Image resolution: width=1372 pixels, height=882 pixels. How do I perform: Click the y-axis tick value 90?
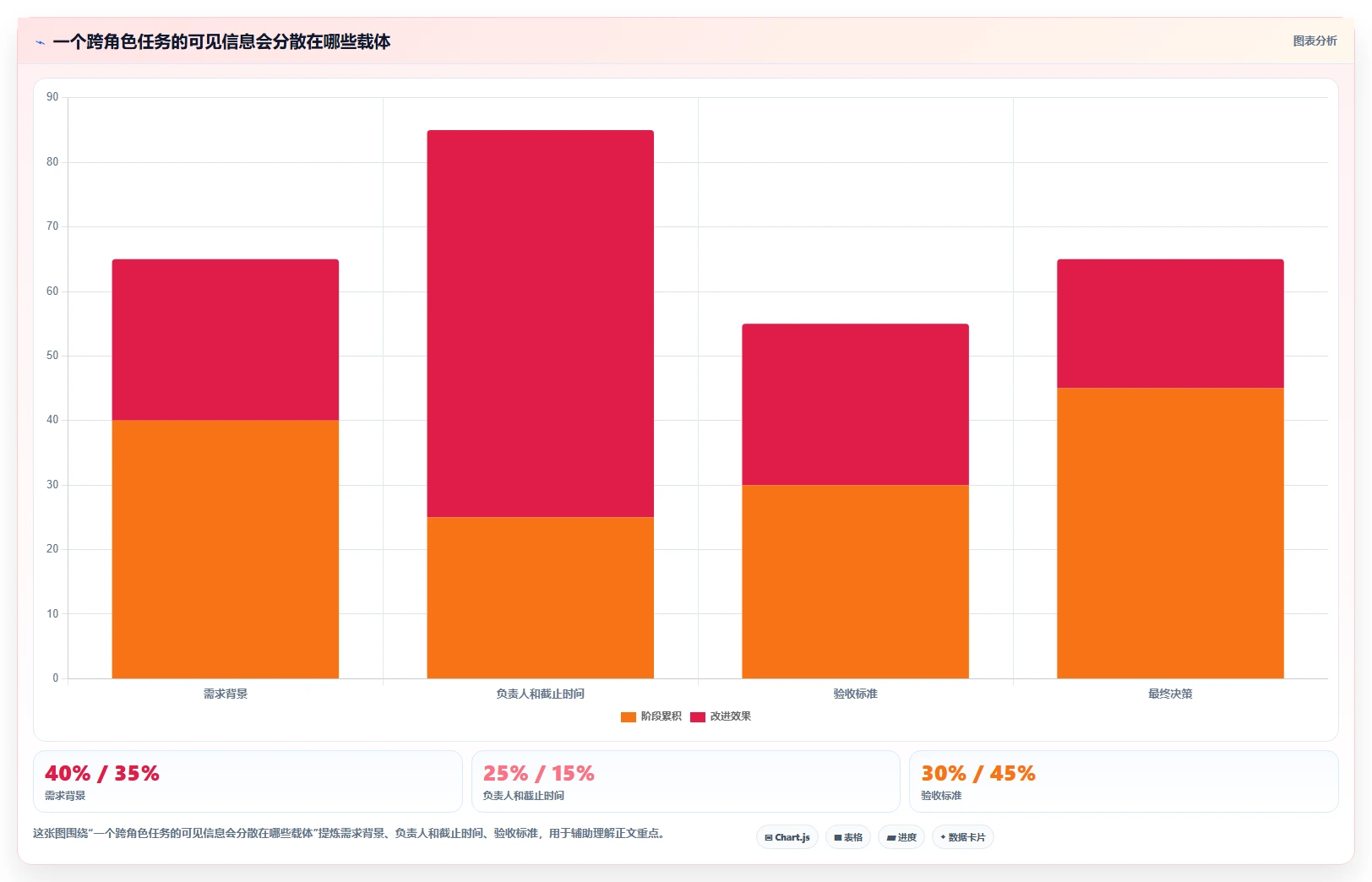(x=52, y=97)
